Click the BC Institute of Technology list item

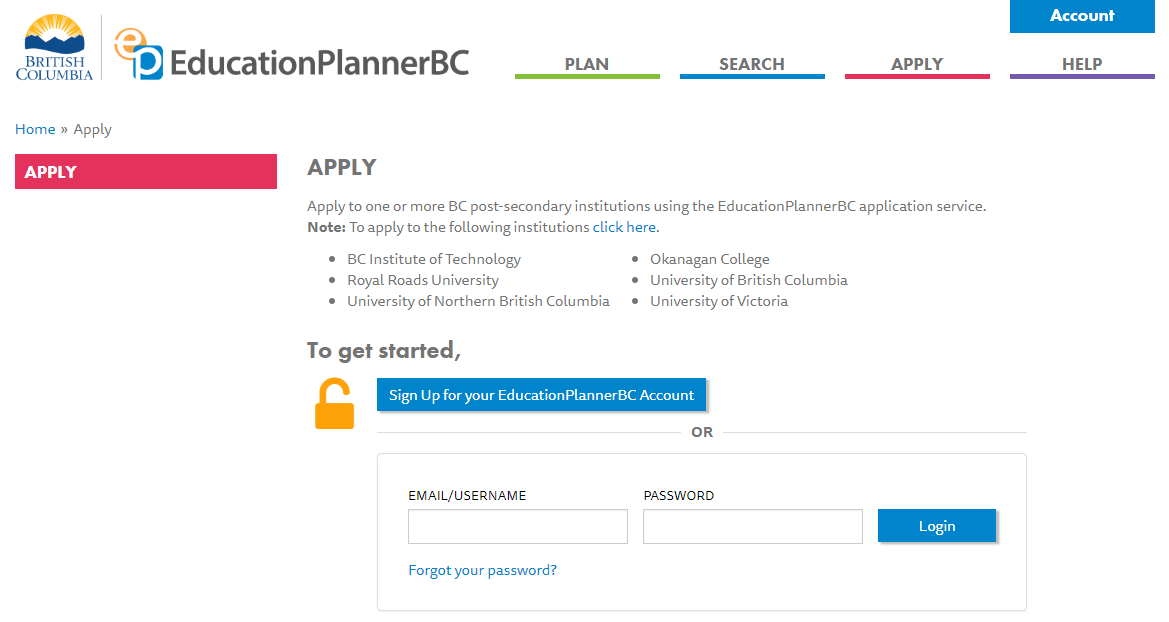[433, 259]
